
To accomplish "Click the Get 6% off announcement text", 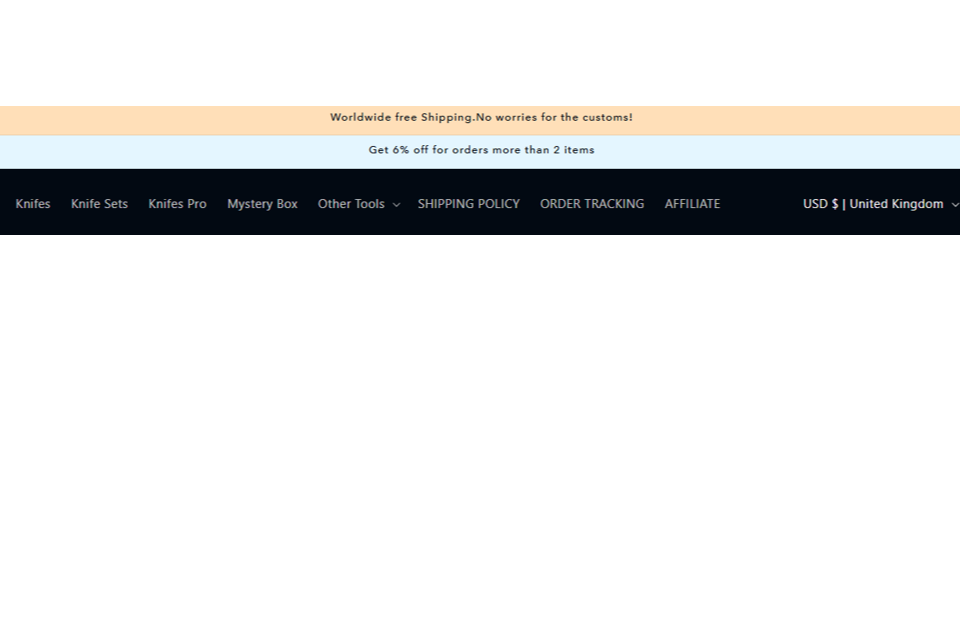I will point(481,150).
